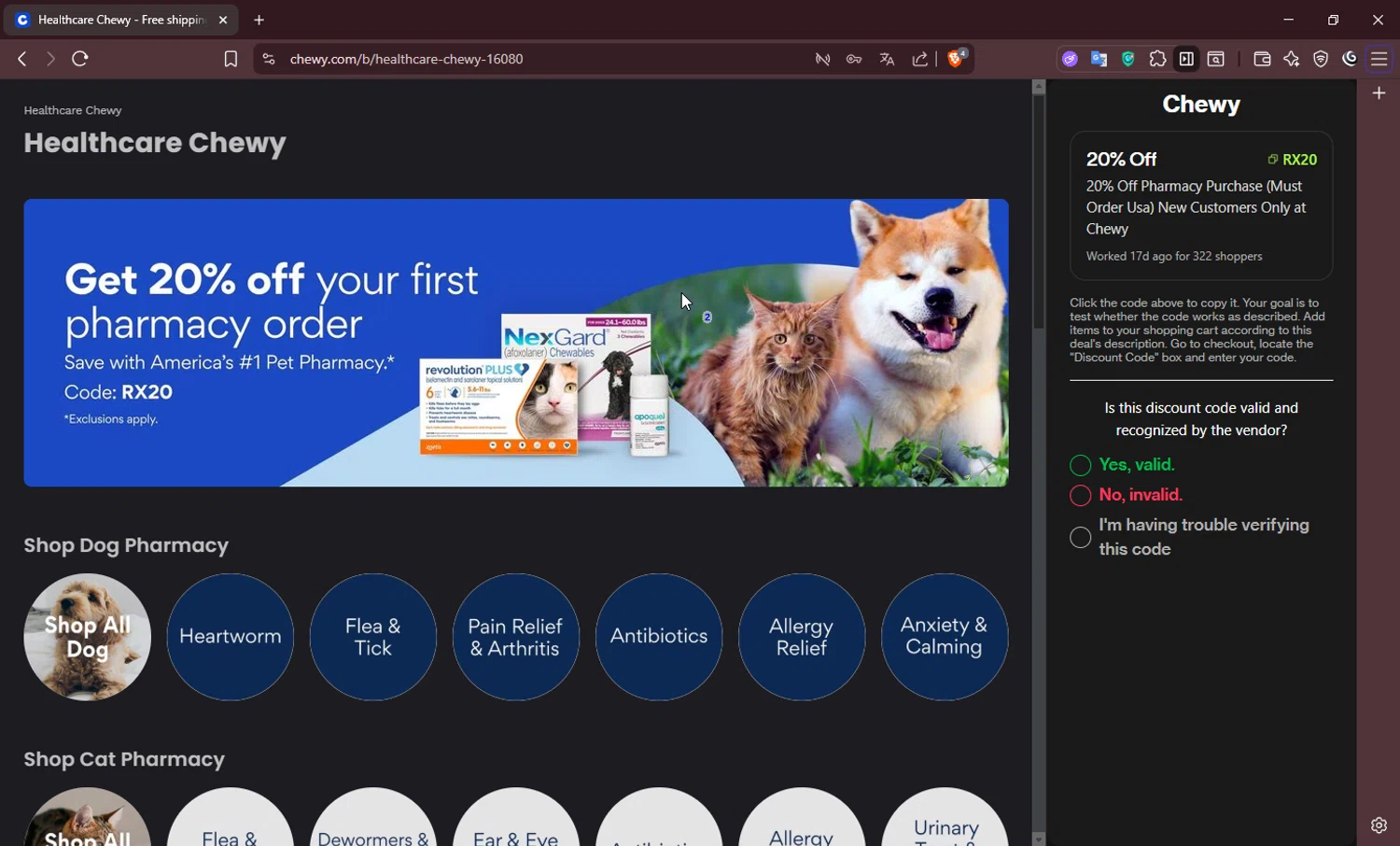Viewport: 1400px width, 846px height.
Task: Open Shop All Dog category
Action: [87, 637]
